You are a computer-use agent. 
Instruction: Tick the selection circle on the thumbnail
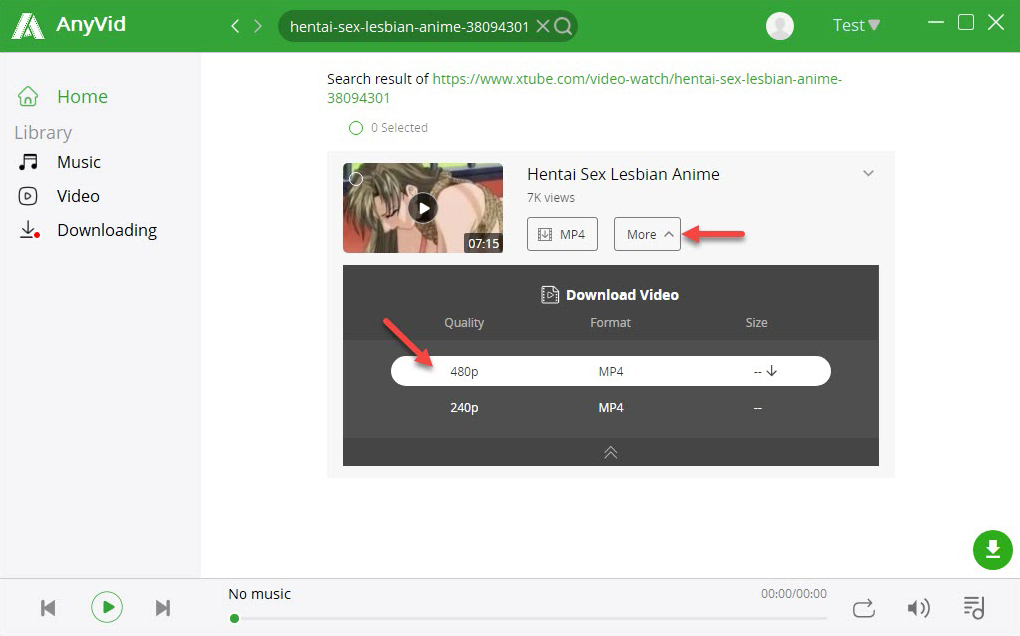coord(356,179)
